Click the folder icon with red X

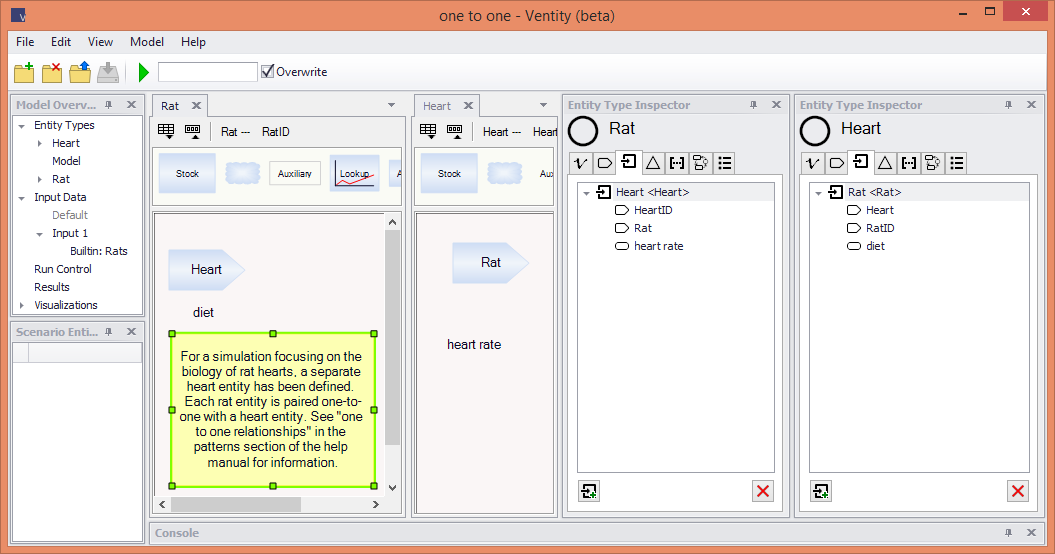coord(52,72)
